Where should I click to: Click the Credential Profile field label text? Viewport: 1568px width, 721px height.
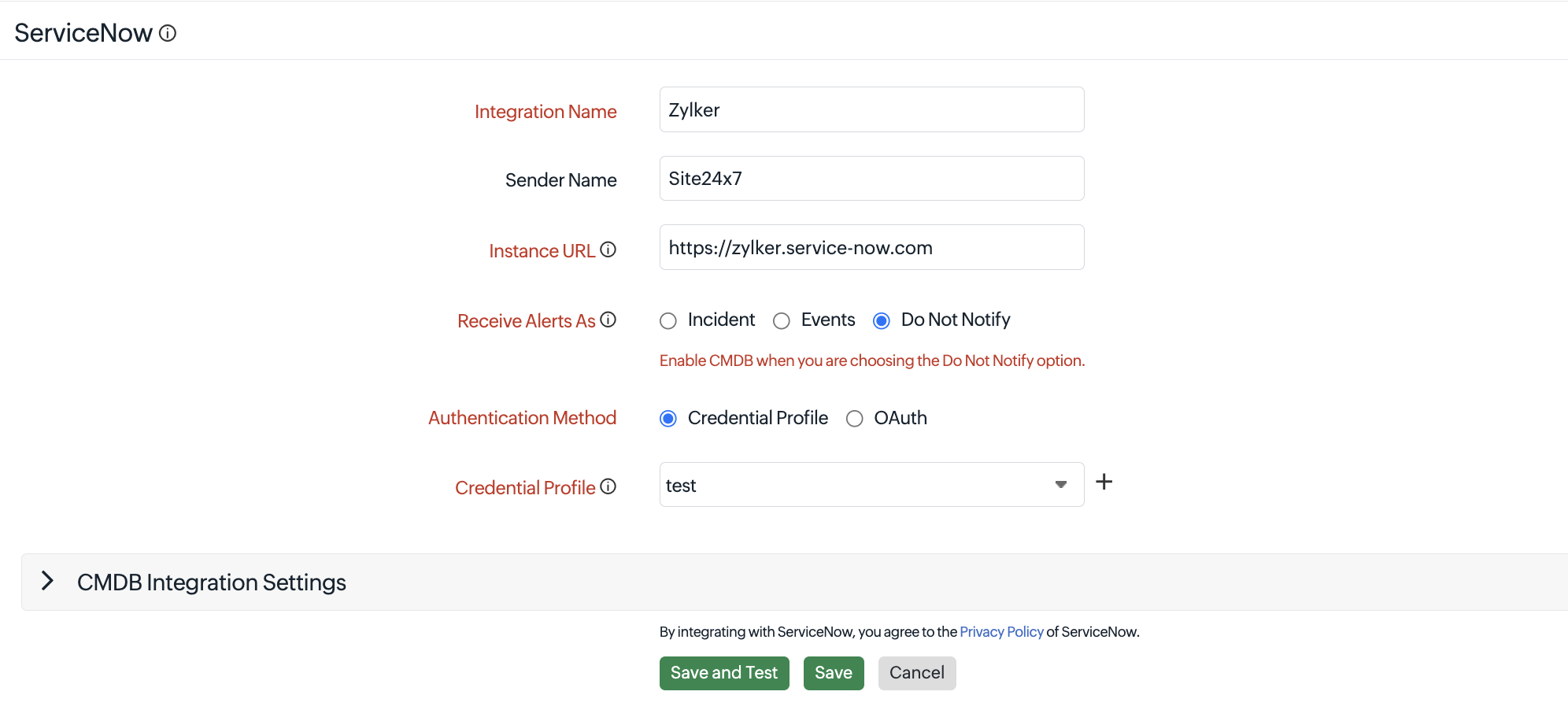coord(525,488)
